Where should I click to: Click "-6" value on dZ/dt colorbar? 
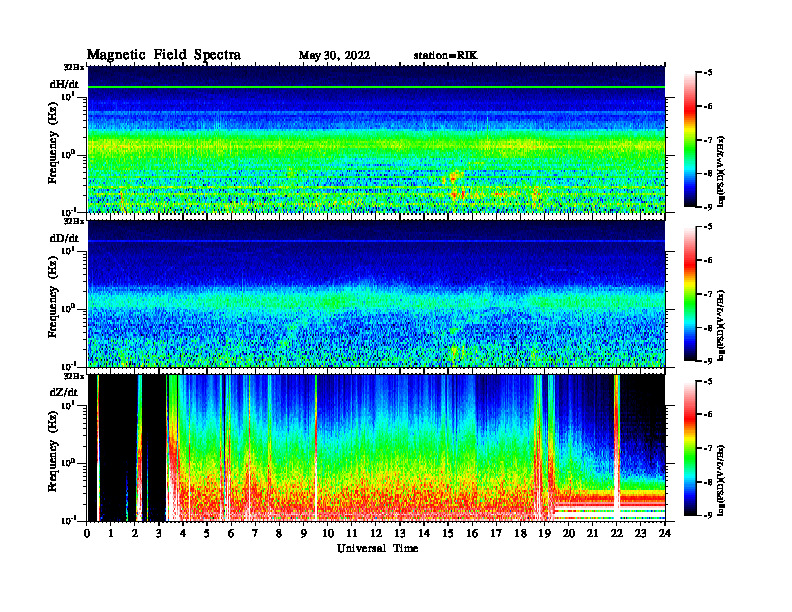[x=708, y=414]
